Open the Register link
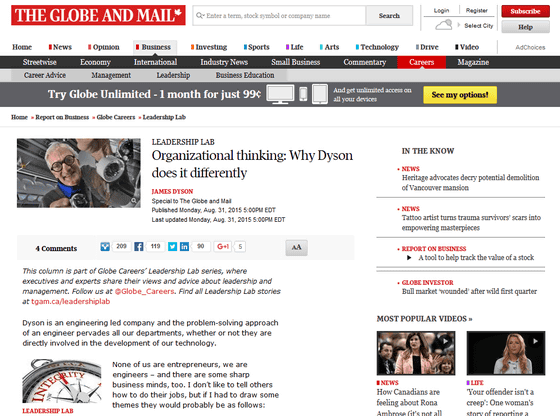The image size is (560, 416). point(476,11)
